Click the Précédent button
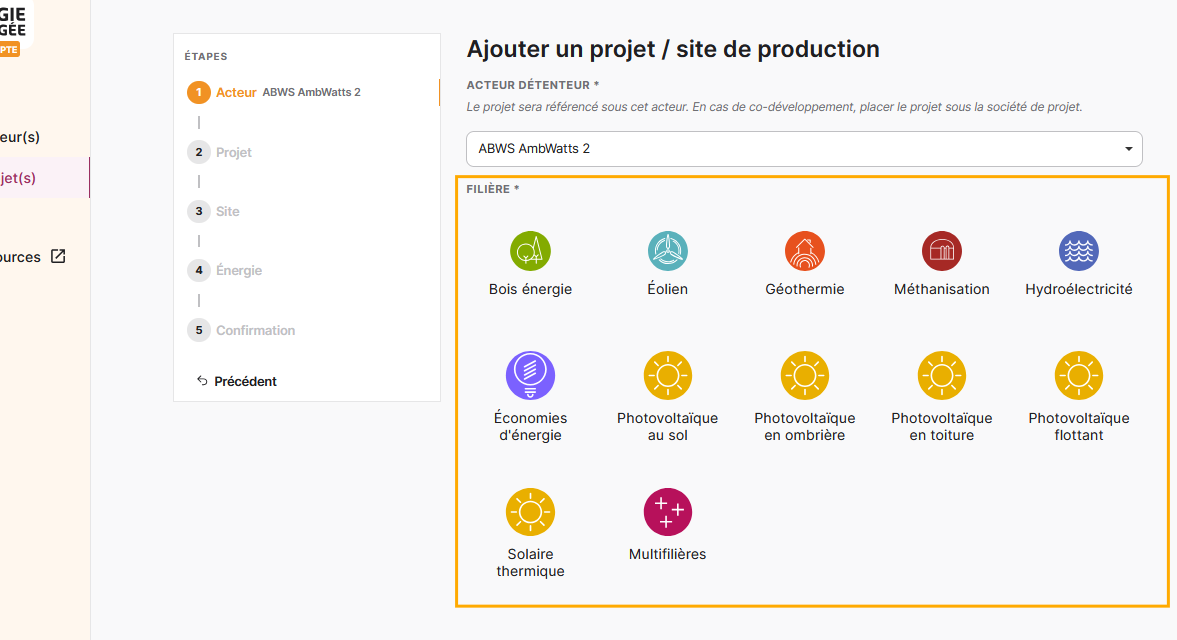 (x=236, y=381)
